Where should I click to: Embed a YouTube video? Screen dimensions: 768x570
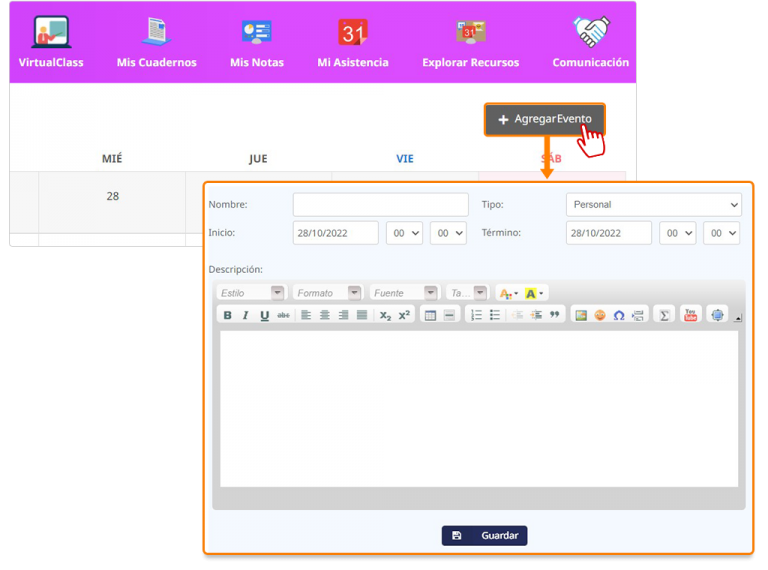click(x=691, y=315)
